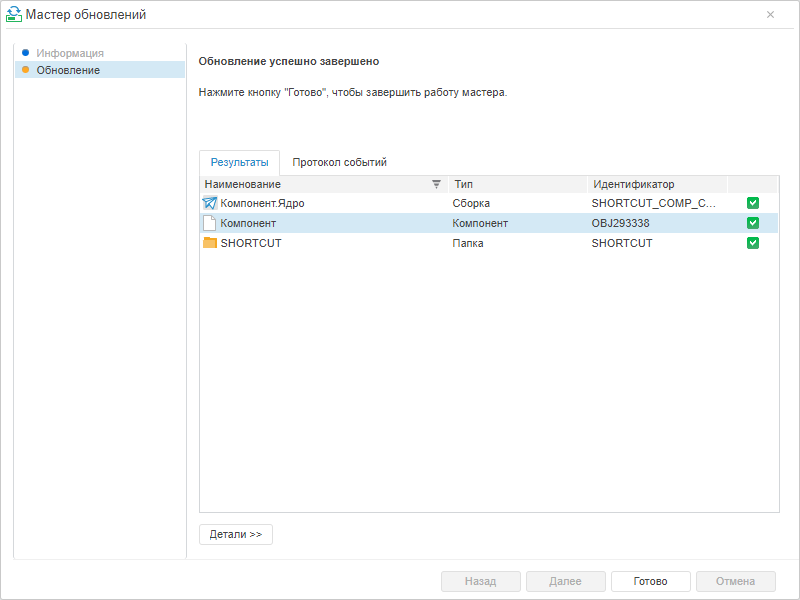Select the Информация step in sidebar
The height and width of the screenshot is (600, 800).
(70, 52)
